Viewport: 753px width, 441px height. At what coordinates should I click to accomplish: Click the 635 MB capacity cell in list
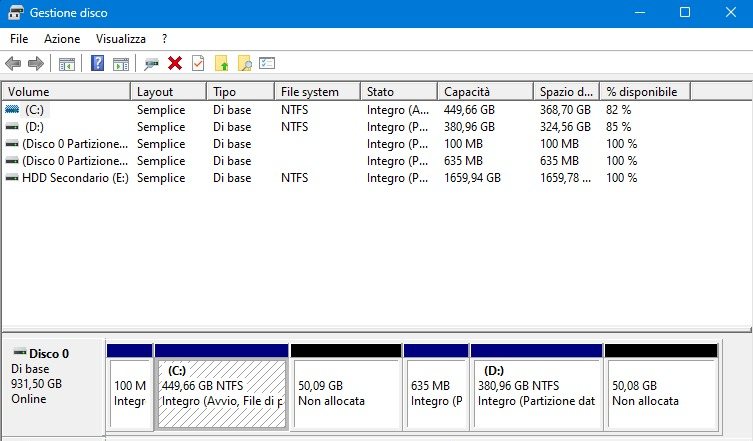pyautogui.click(x=463, y=161)
